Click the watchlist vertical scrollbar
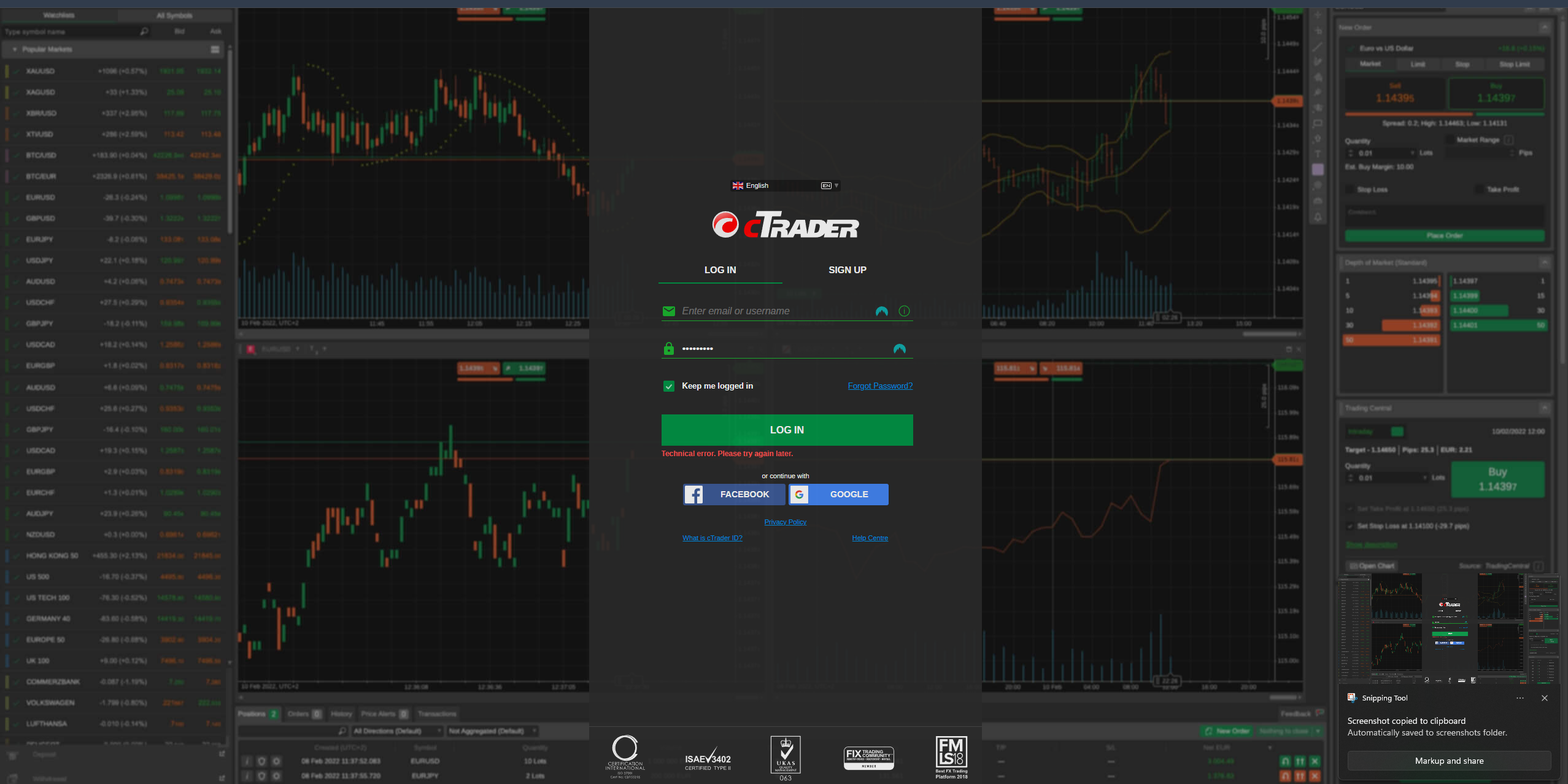The image size is (1568, 784). point(230,141)
